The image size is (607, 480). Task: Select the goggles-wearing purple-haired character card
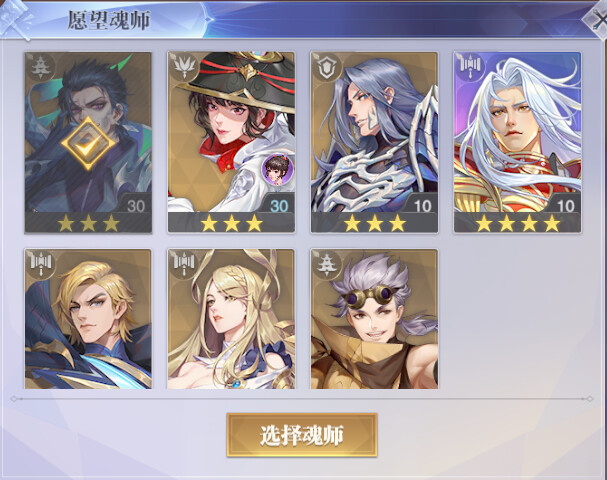tap(374, 319)
